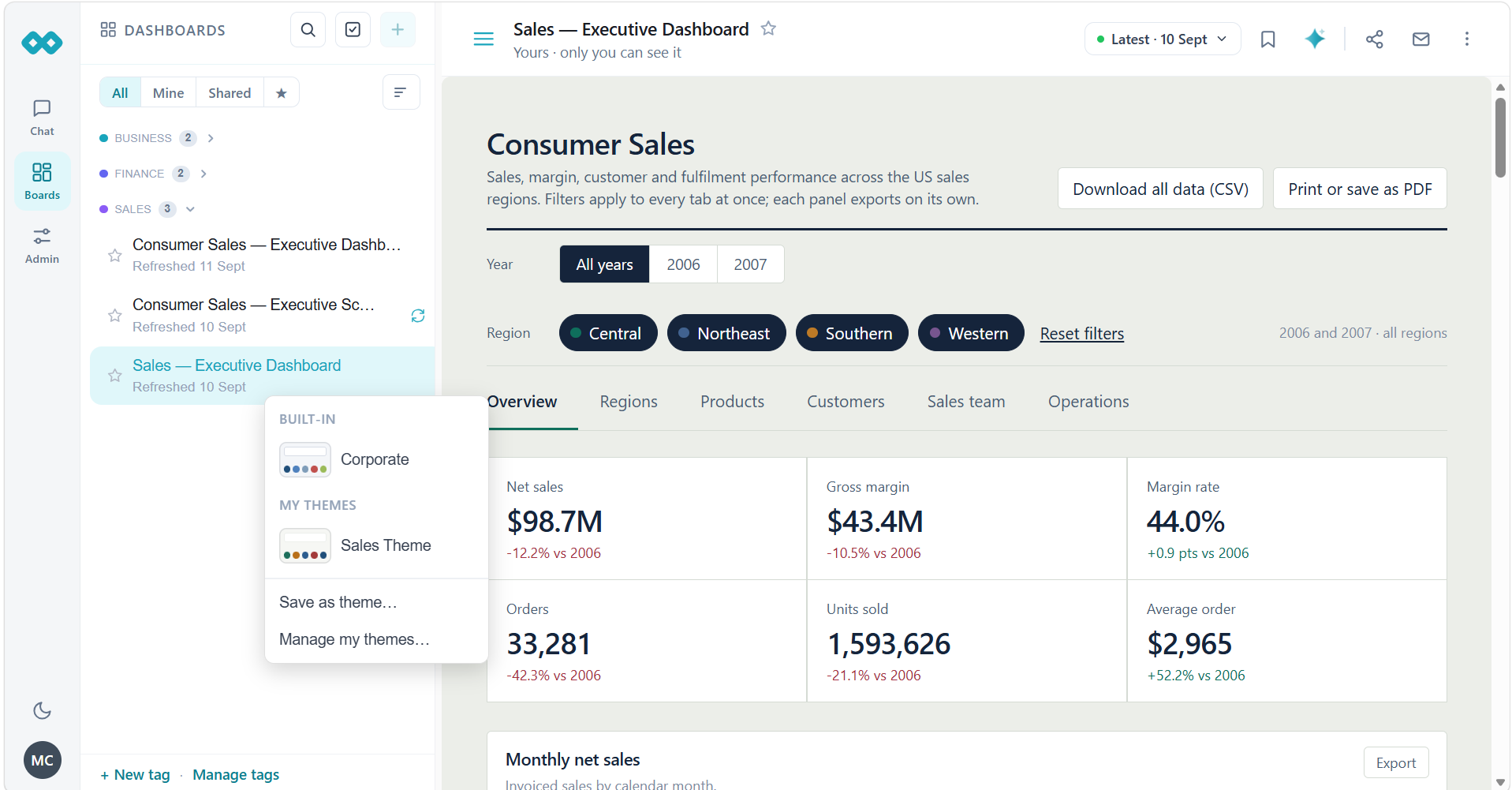Select the 2006 year option
Viewport: 1512px width, 790px height.
(683, 264)
